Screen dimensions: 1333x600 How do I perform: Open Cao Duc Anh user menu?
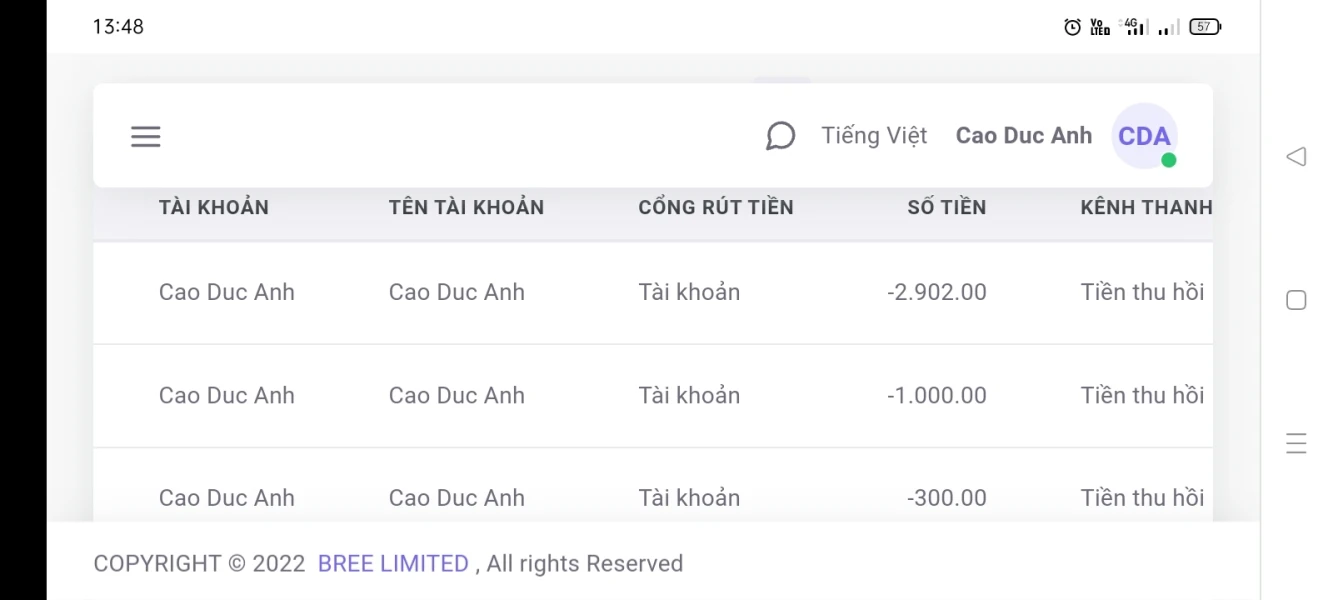[x=1023, y=136]
